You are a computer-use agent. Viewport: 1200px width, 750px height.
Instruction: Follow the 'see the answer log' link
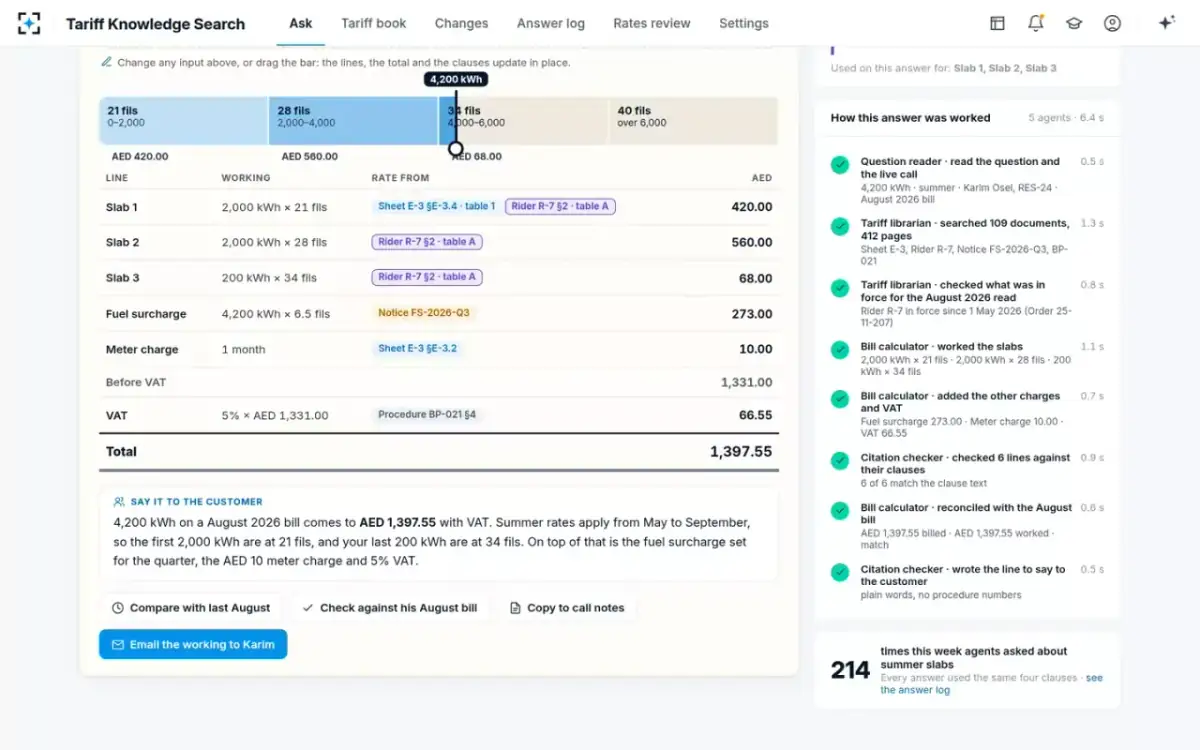(991, 684)
